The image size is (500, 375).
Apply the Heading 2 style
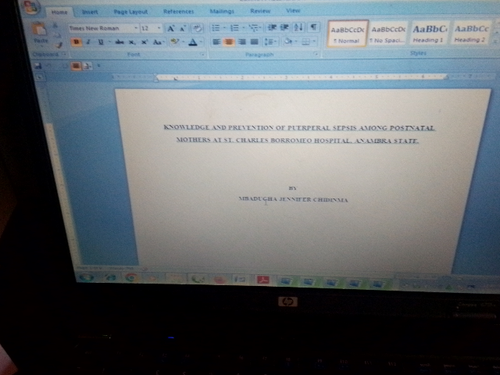pyautogui.click(x=471, y=33)
